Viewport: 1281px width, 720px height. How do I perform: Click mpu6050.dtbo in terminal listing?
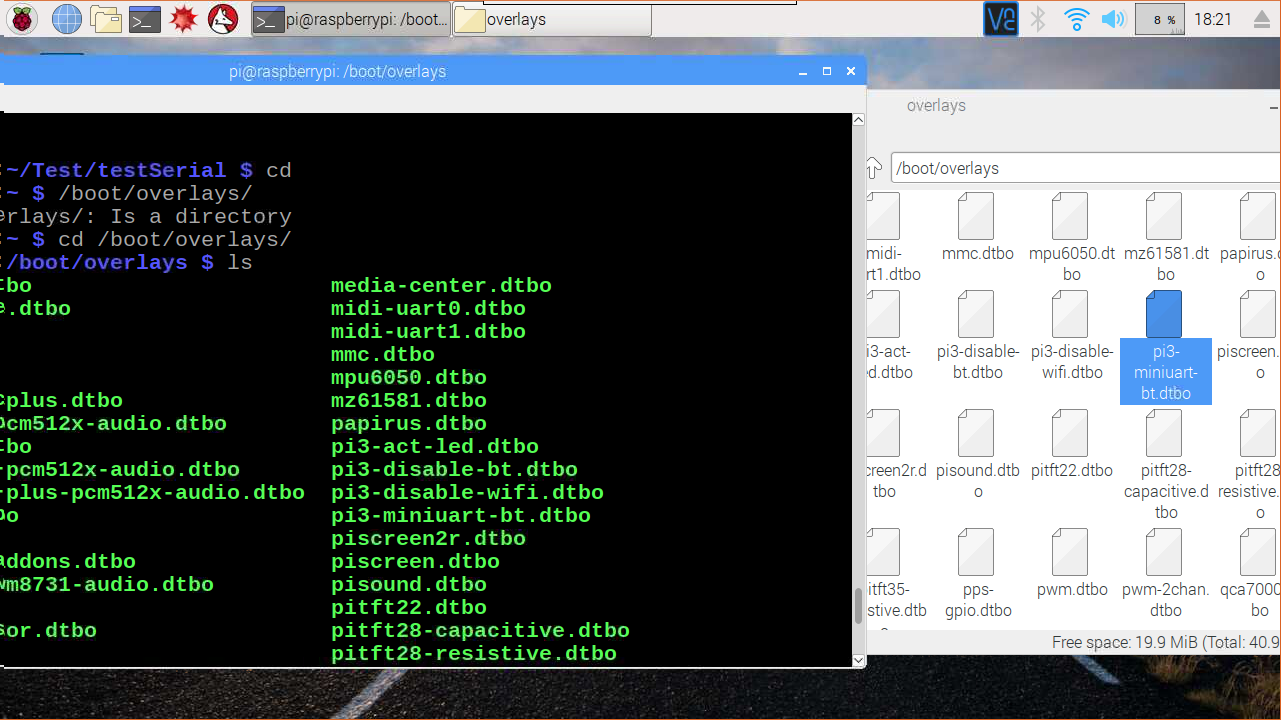click(x=409, y=377)
